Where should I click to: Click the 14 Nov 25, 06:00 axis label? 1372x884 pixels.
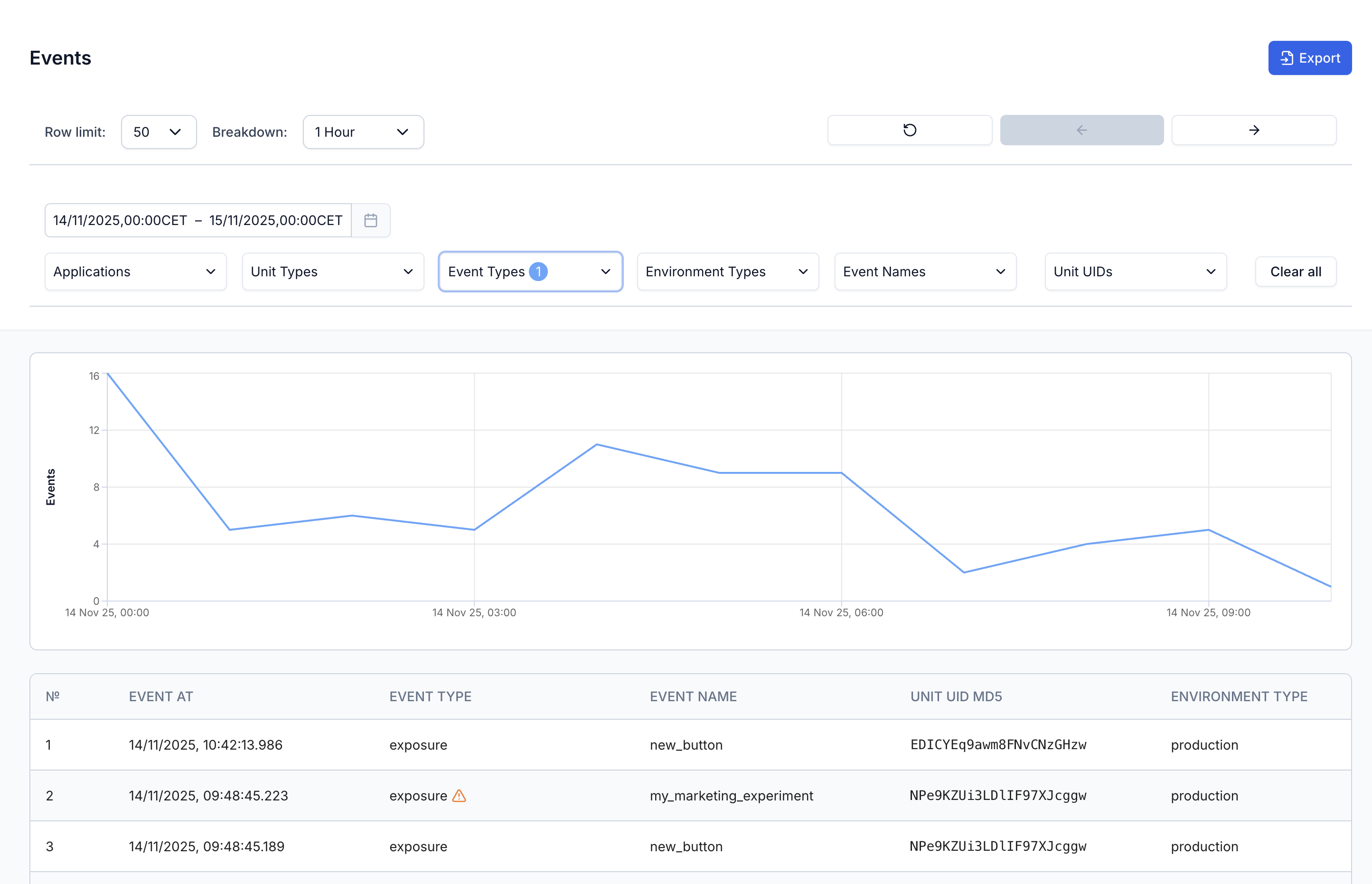point(841,612)
